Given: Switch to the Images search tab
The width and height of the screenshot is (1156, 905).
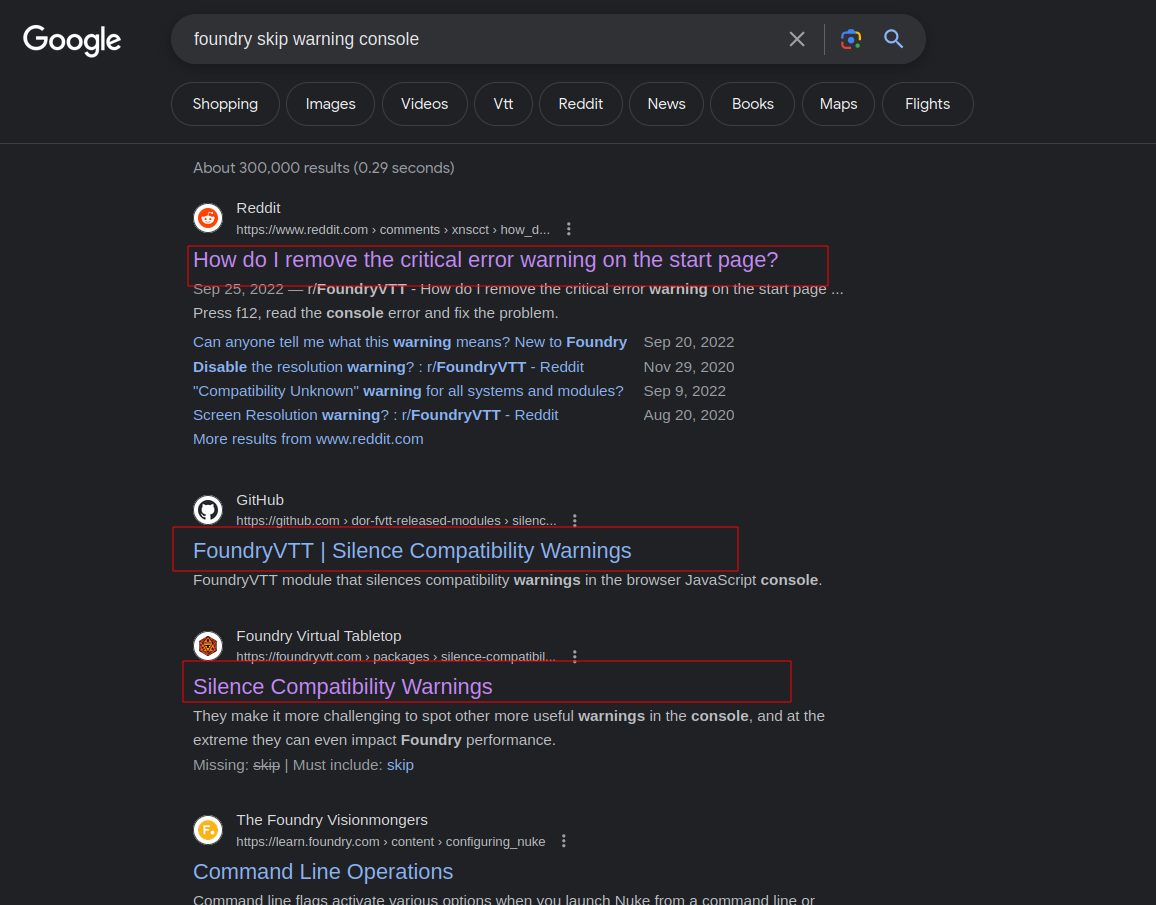Looking at the screenshot, I should coord(330,103).
